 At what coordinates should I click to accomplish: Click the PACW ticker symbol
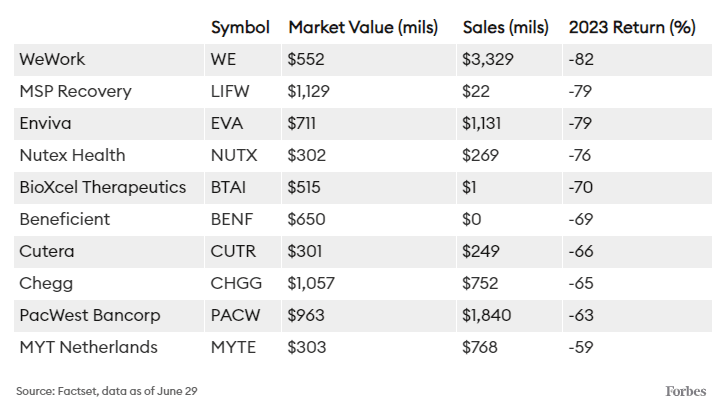(x=237, y=315)
